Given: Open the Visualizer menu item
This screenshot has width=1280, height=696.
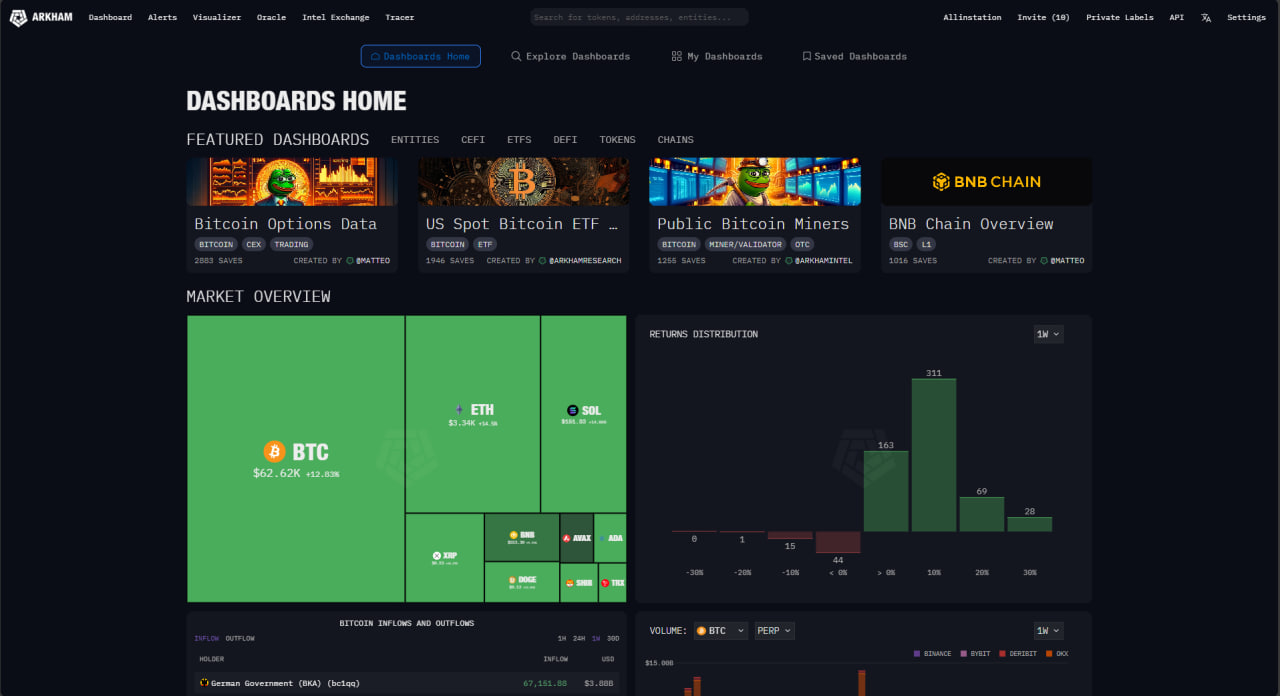Looking at the screenshot, I should coord(217,17).
